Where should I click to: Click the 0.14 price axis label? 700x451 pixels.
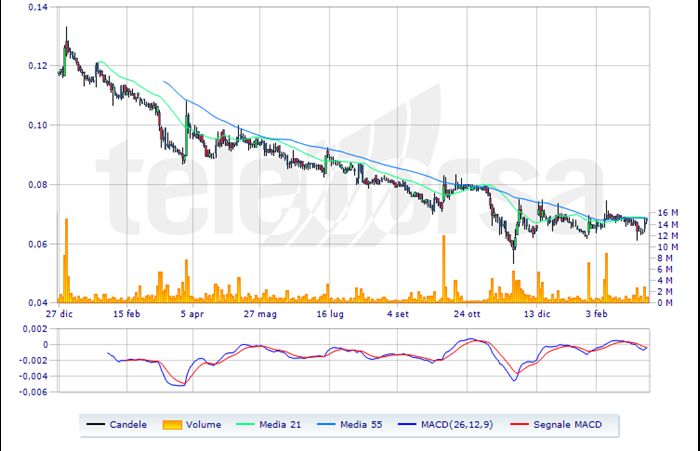pyautogui.click(x=33, y=8)
